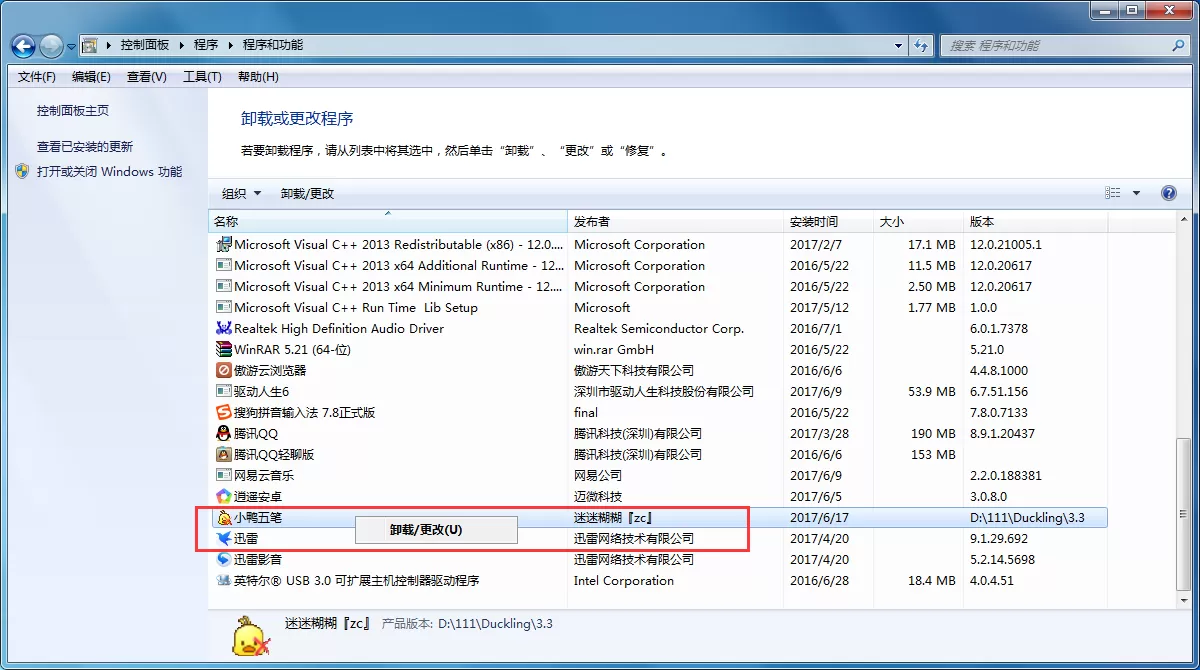The width and height of the screenshot is (1200, 670).
Task: Expand the arrow after 程序 in the breadcrumb
Action: 232,45
